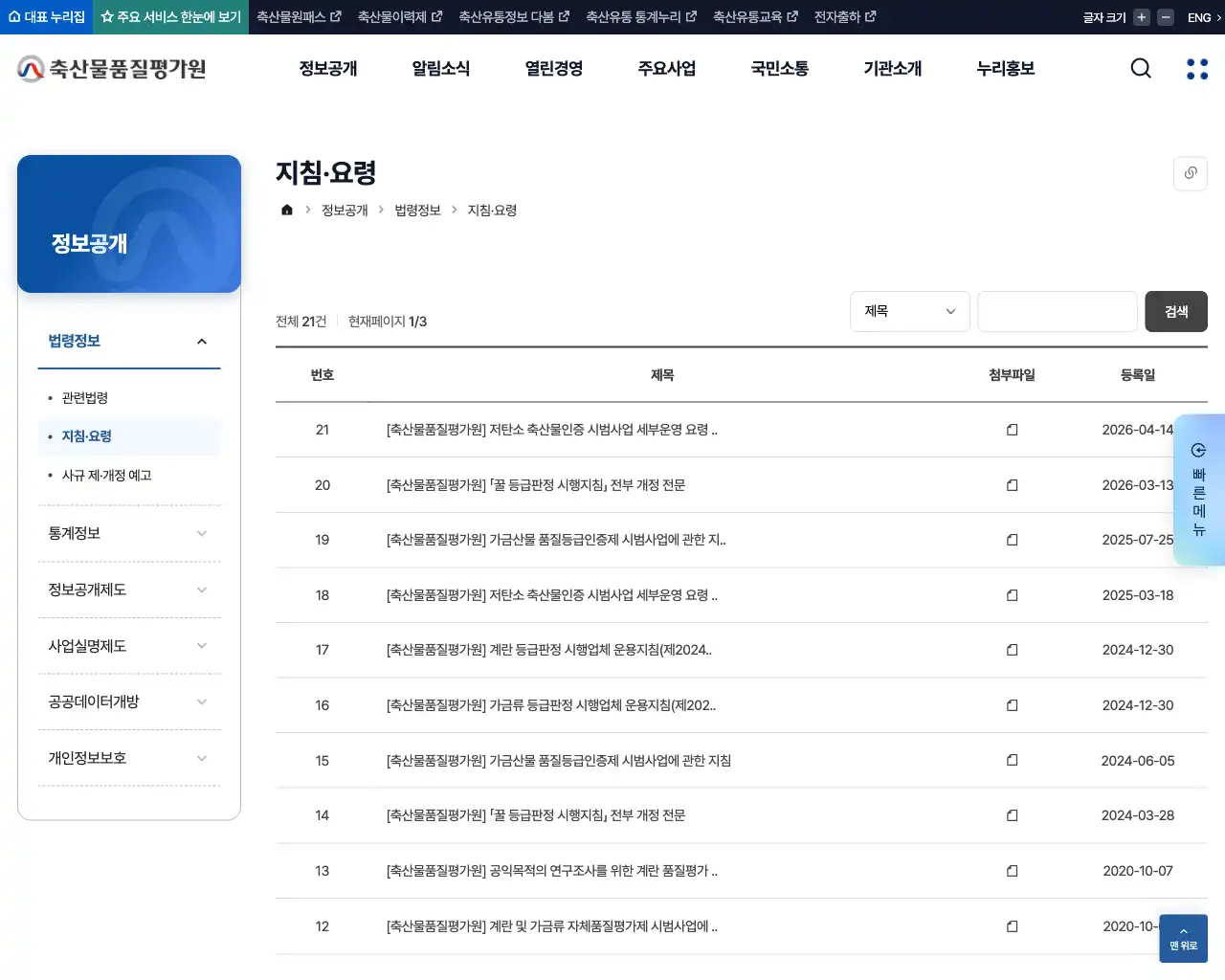Decrease font size with the minus icon
The height and width of the screenshot is (980, 1225).
(1165, 16)
